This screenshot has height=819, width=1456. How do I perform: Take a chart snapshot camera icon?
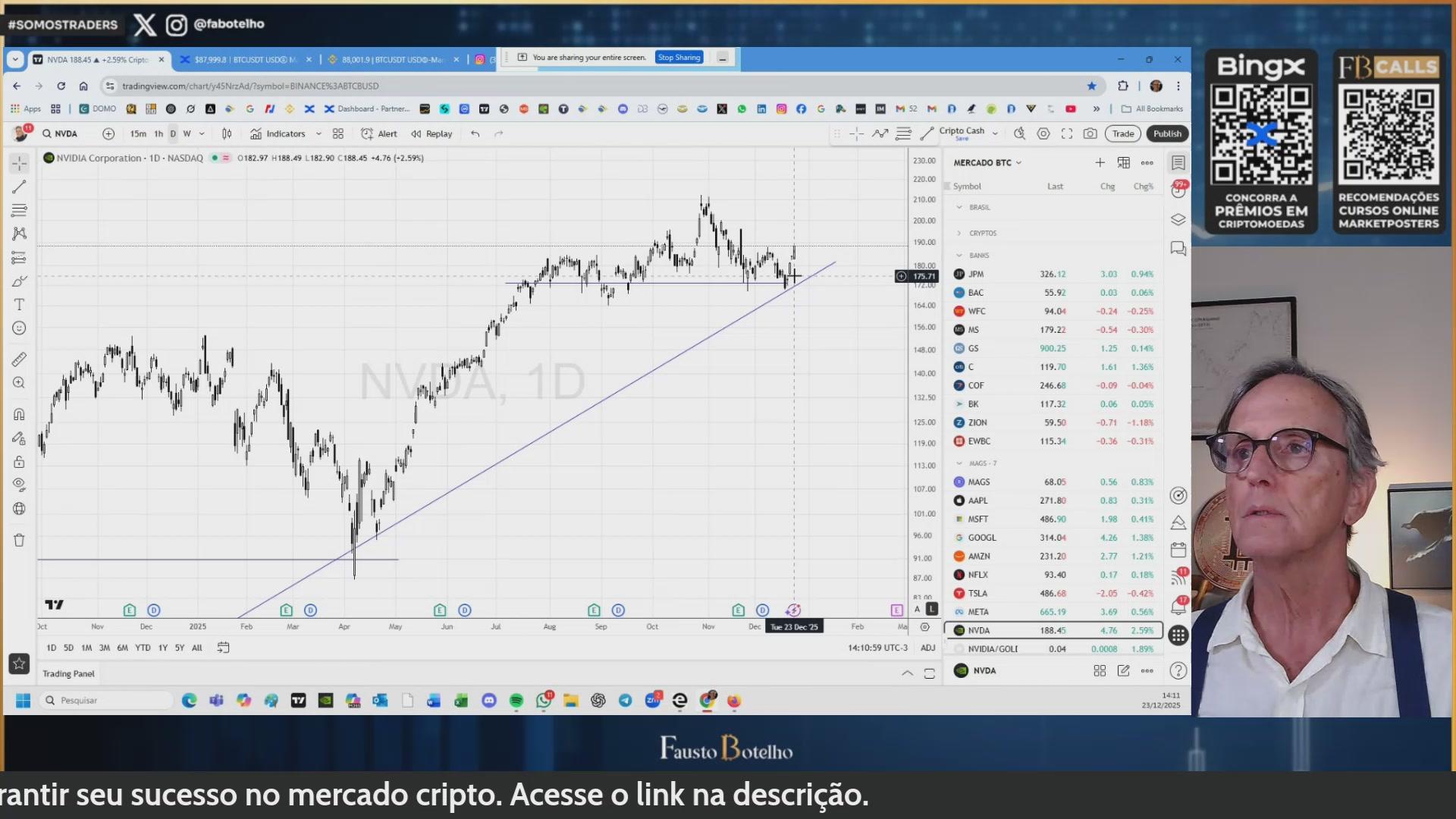1090,133
